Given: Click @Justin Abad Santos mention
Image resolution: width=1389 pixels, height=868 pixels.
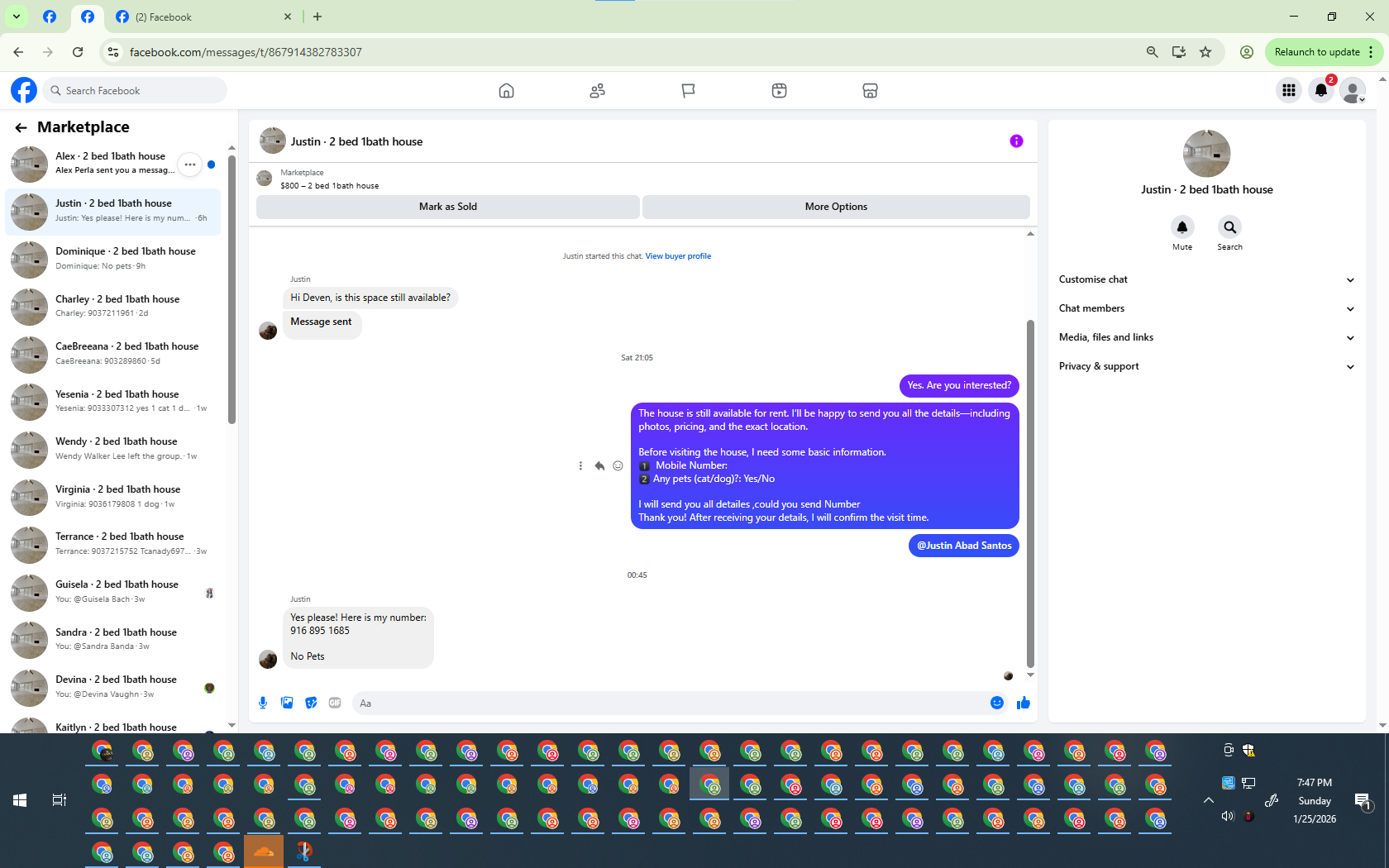Looking at the screenshot, I should pyautogui.click(x=964, y=546).
